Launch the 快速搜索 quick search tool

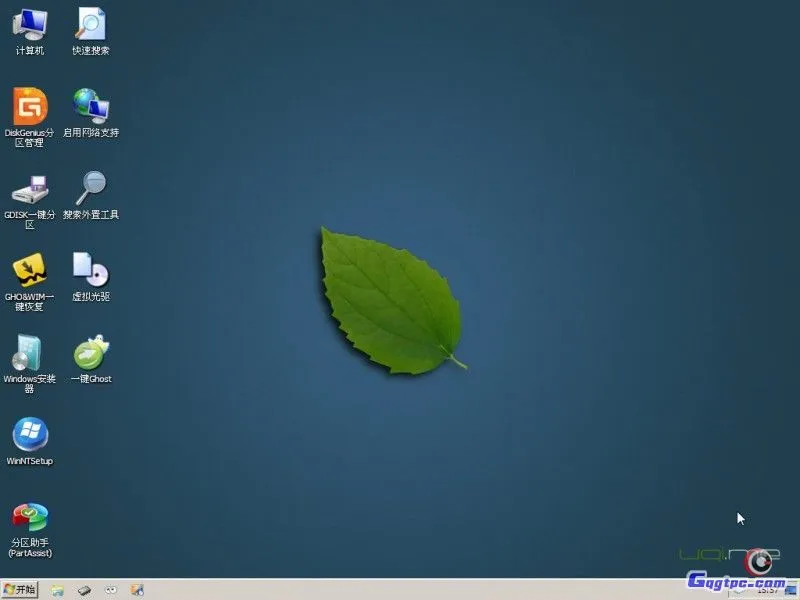(93, 25)
